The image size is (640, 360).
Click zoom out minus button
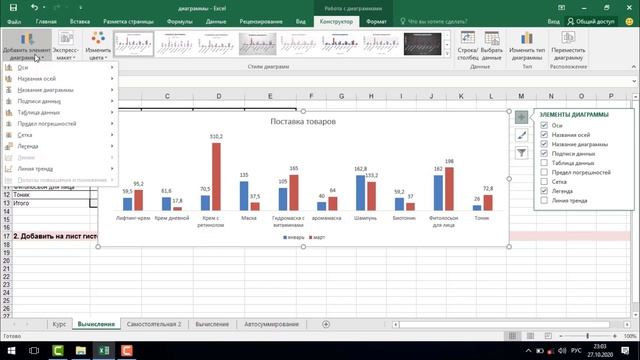tap(561, 336)
